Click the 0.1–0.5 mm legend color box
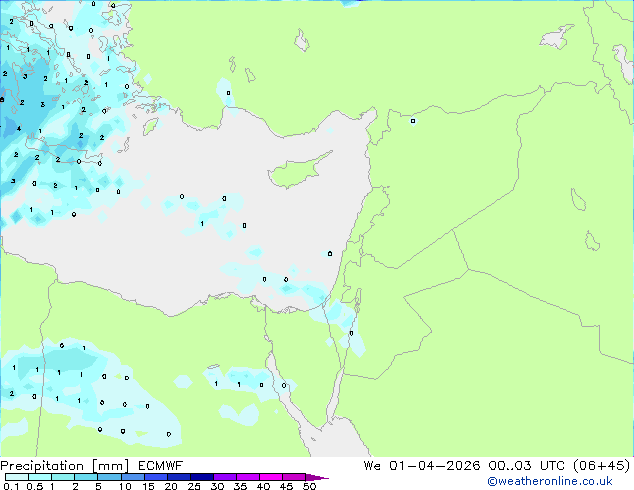This screenshot has height=490, width=634. (17, 477)
